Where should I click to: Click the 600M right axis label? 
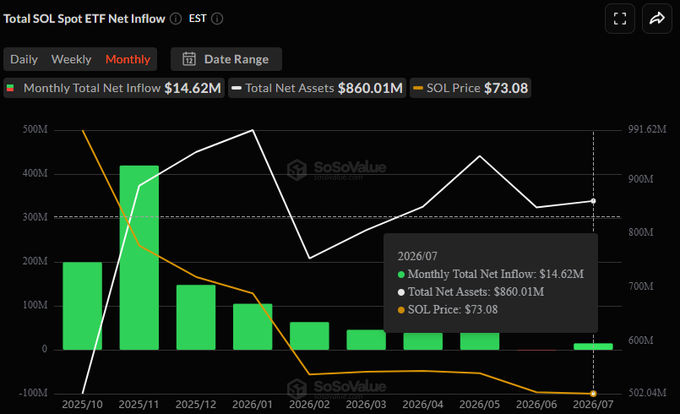(x=641, y=340)
